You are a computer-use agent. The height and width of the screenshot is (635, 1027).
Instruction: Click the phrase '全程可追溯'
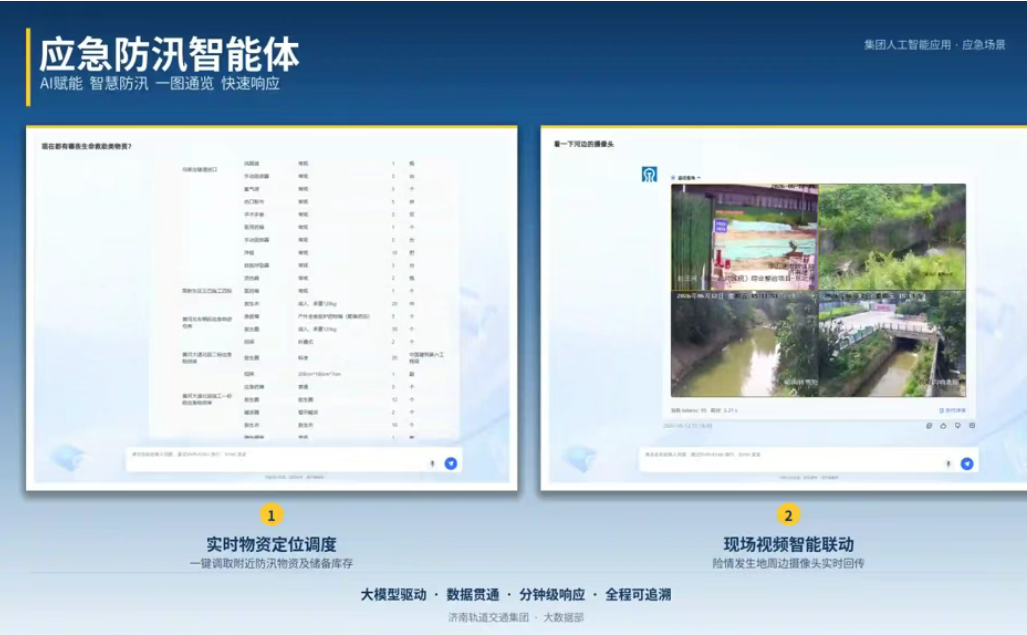tap(638, 594)
